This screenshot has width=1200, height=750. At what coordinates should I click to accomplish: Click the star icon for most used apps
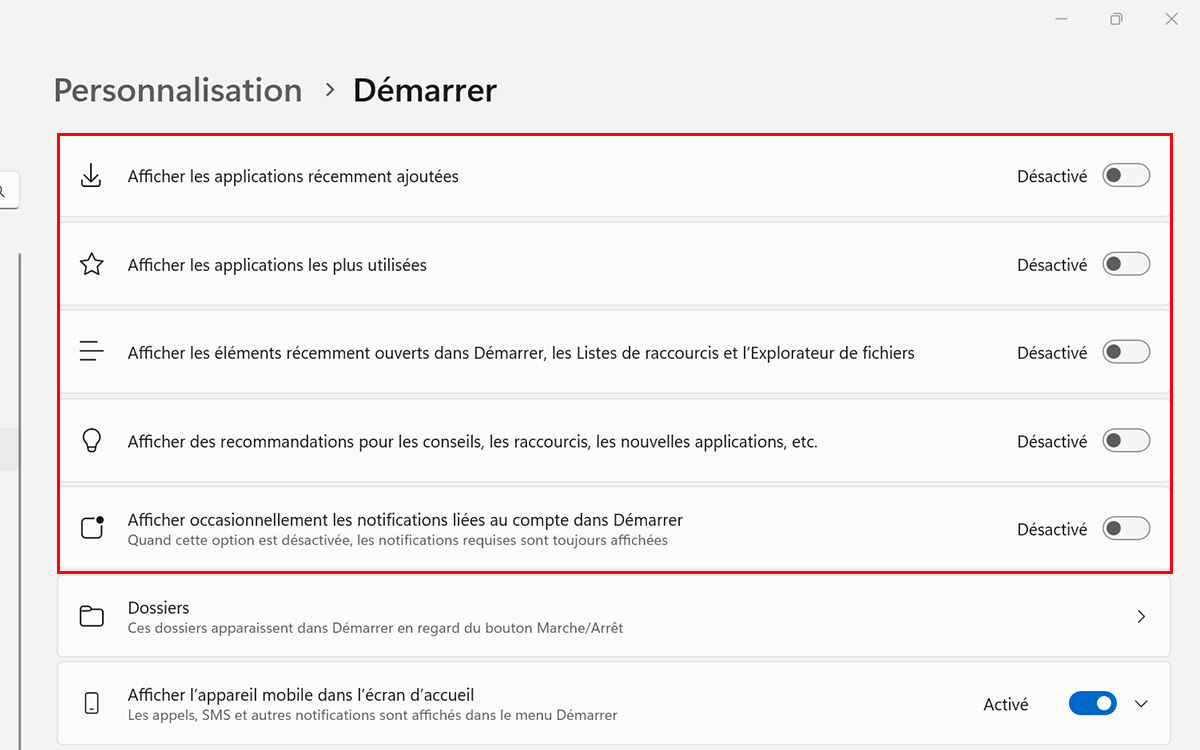(91, 265)
